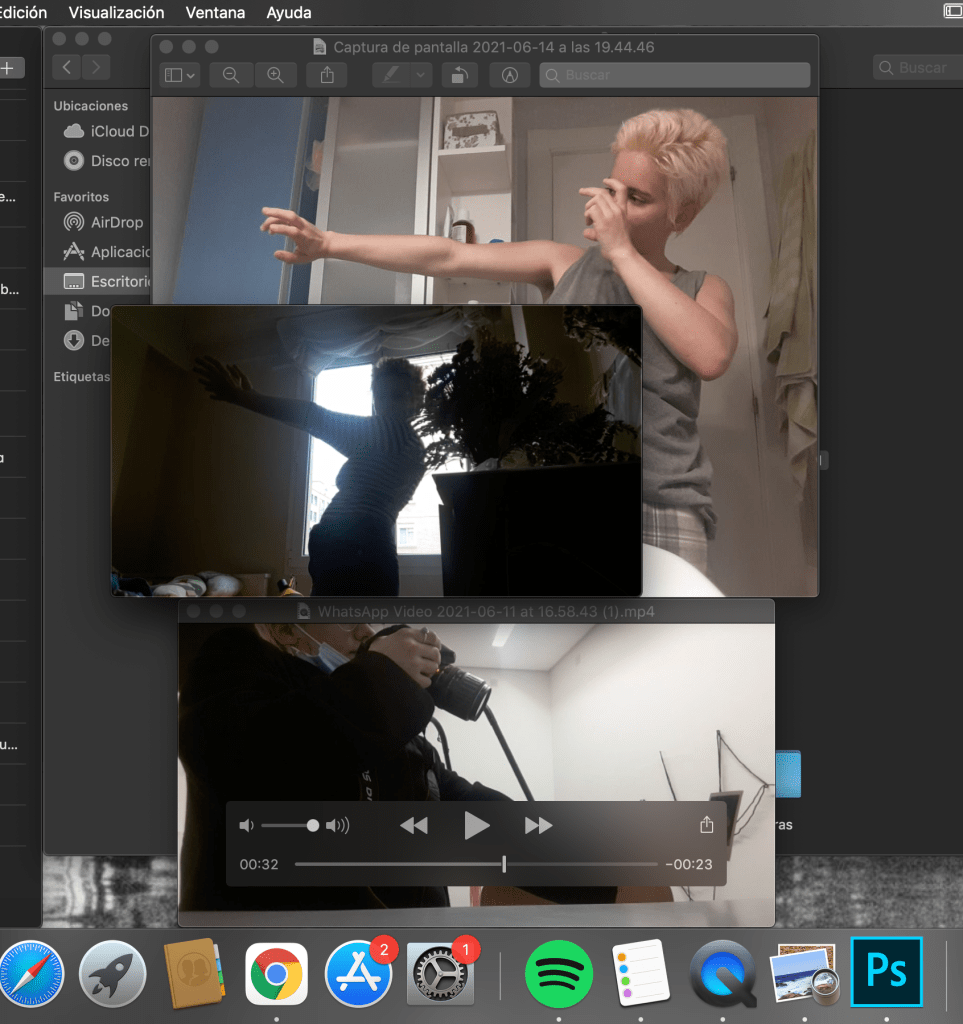Play the WhatsApp video

click(477, 825)
